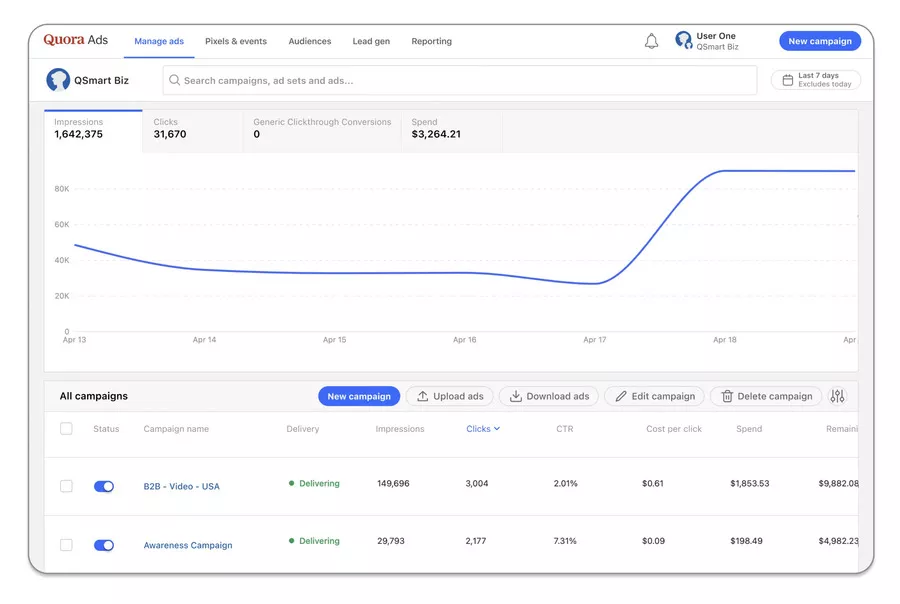Disable delivery for B2B - Video - USA
The height and width of the screenshot is (604, 900).
(x=104, y=486)
